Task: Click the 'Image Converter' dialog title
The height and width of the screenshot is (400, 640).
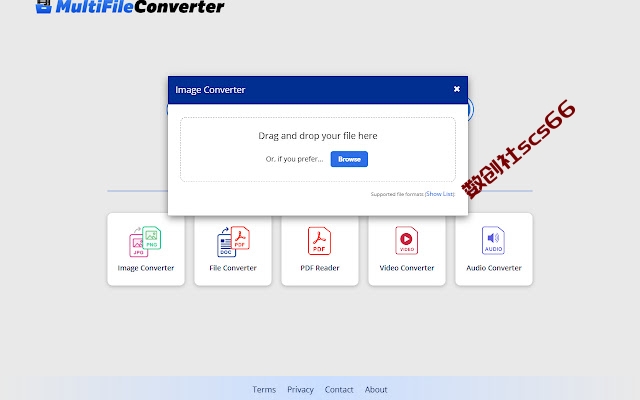Action: (210, 90)
